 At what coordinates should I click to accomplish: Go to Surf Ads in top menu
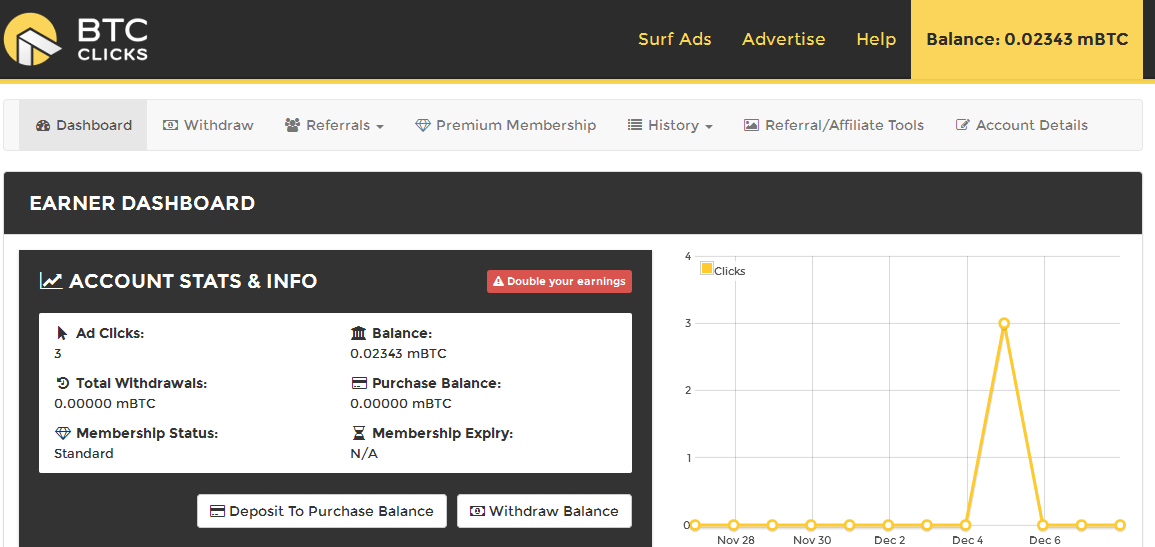point(675,39)
